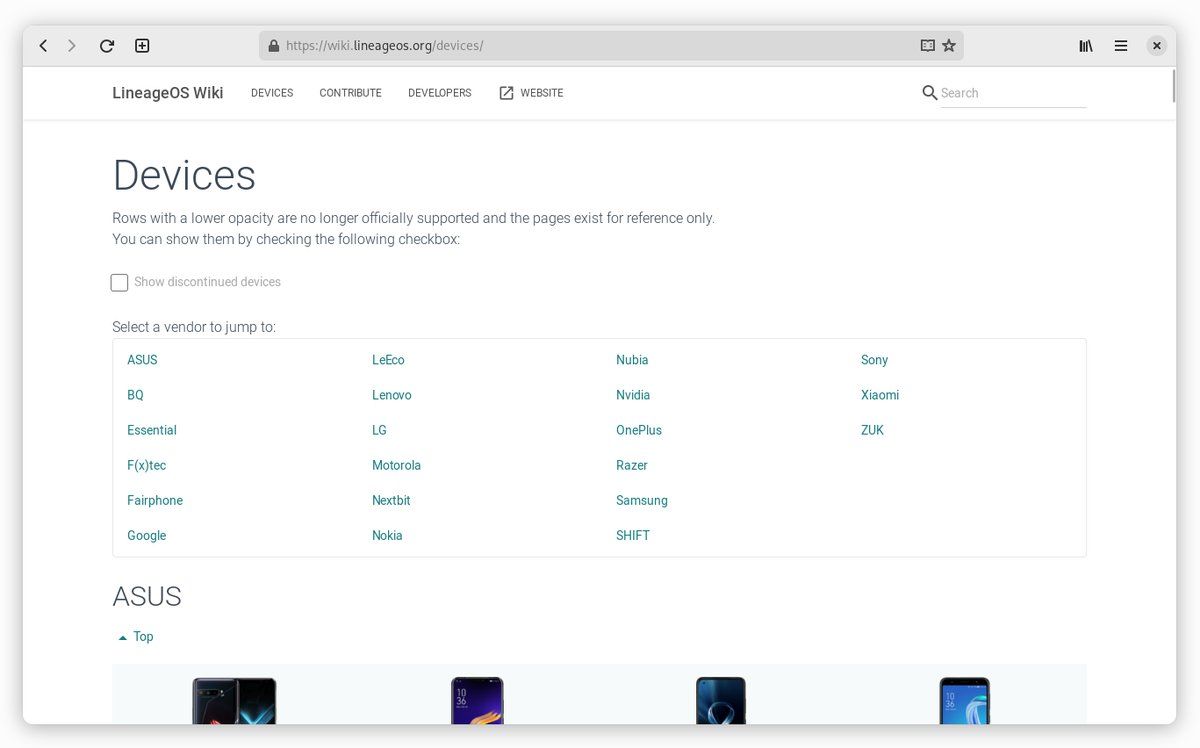Screen dimensions: 1200x748
Task: Open a new tab with plus icon
Action: [142, 45]
